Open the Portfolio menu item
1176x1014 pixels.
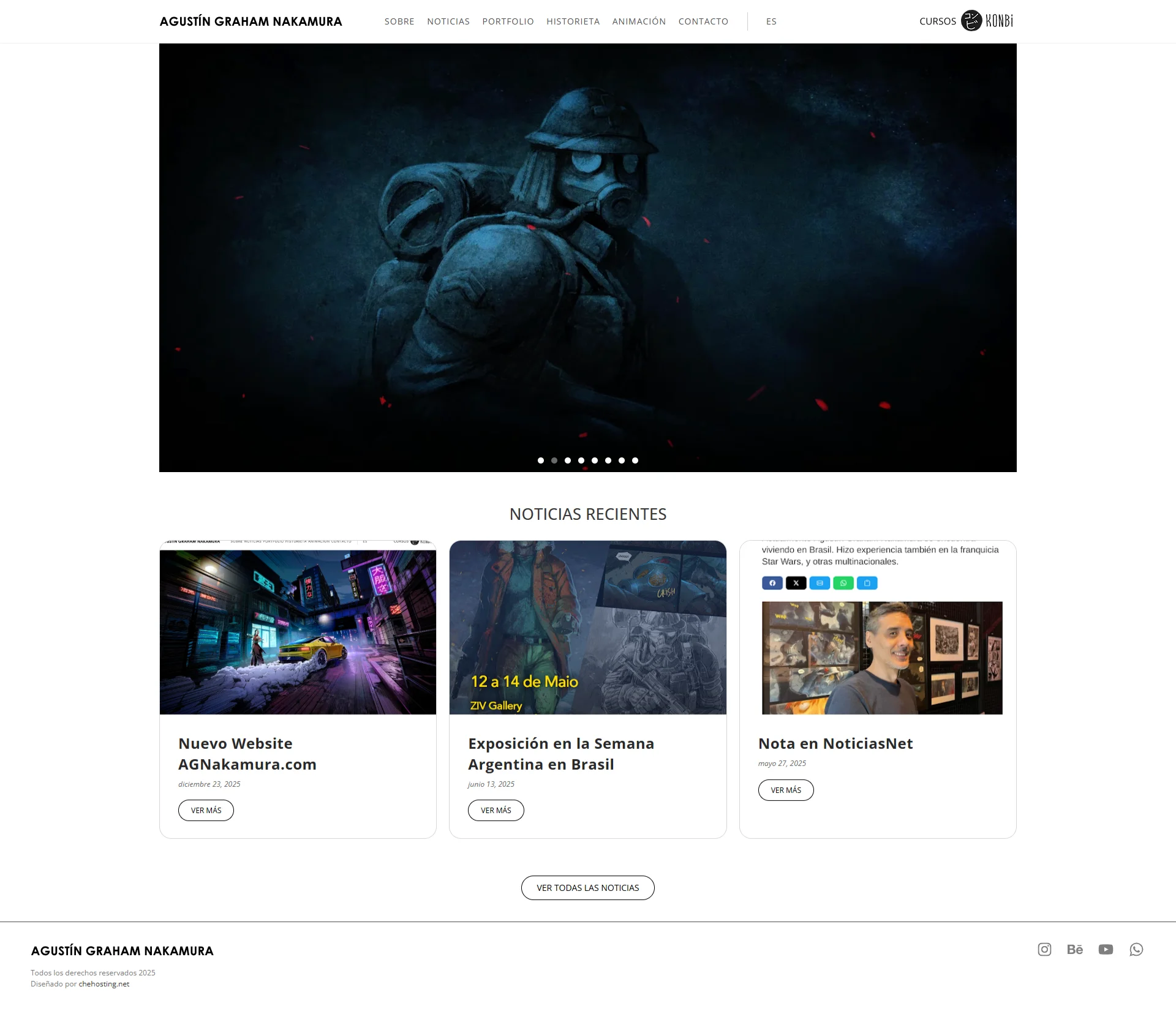pyautogui.click(x=508, y=21)
